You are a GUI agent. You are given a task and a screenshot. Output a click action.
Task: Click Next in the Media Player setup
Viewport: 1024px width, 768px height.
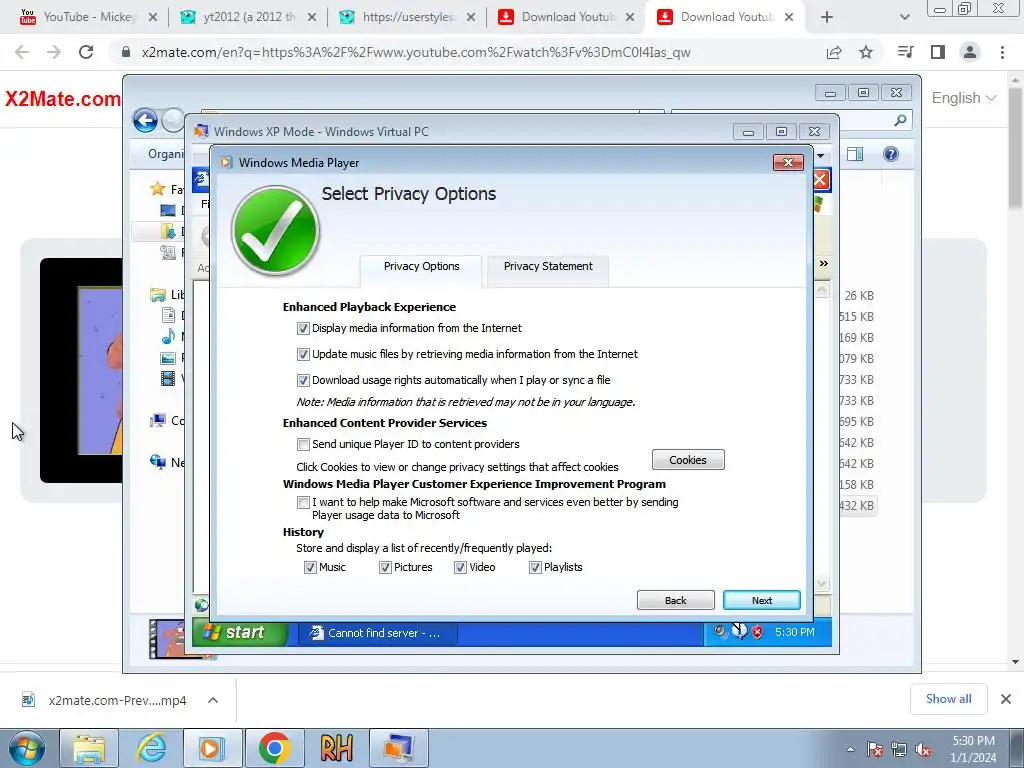[x=761, y=600]
